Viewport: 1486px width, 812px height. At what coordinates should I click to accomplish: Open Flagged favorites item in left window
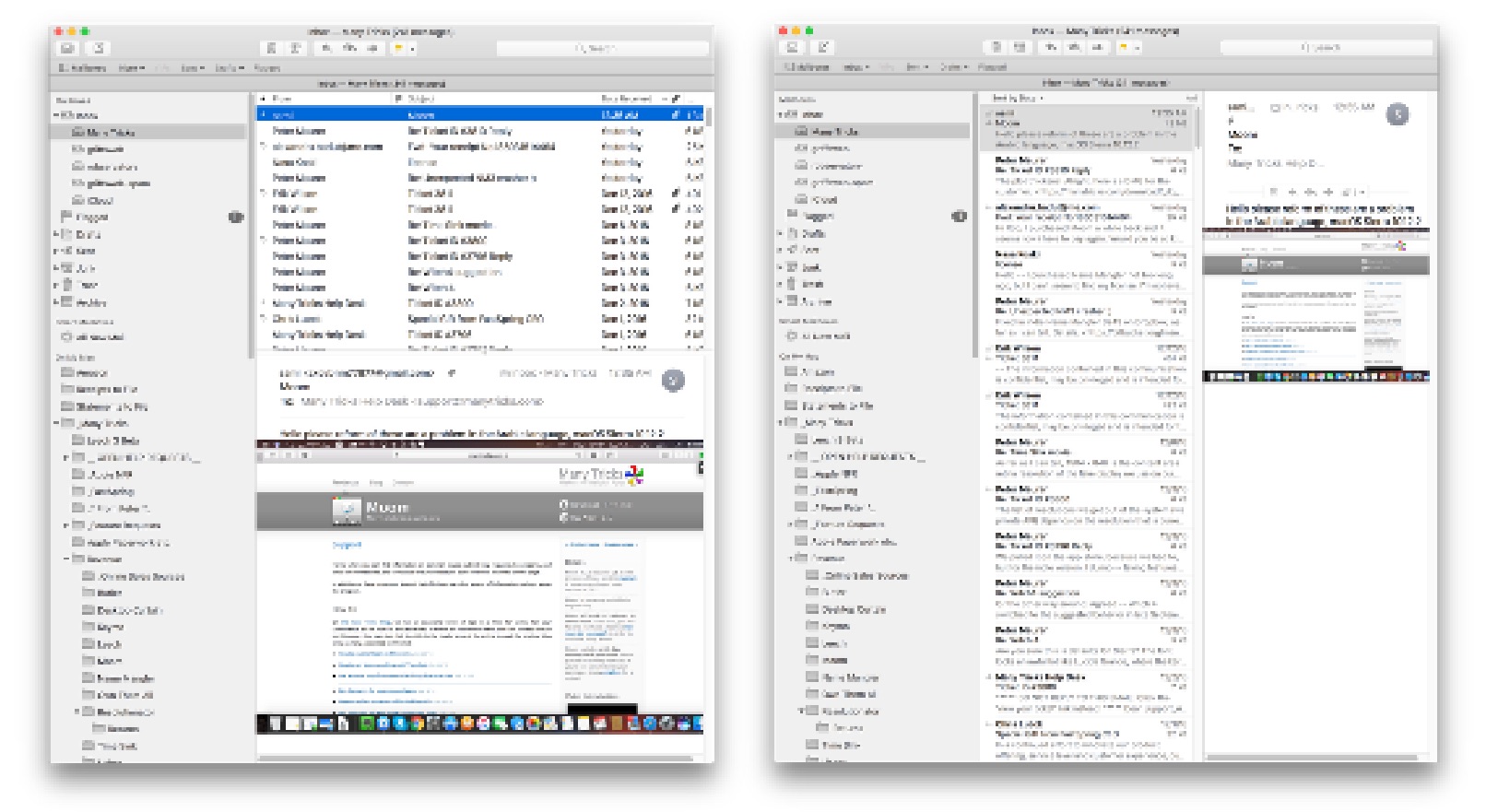pos(266,68)
